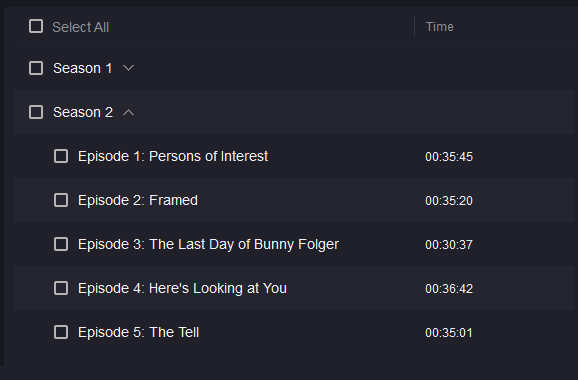Click Episode 4: Here's Looking at You title
578x380 pixels.
(182, 288)
